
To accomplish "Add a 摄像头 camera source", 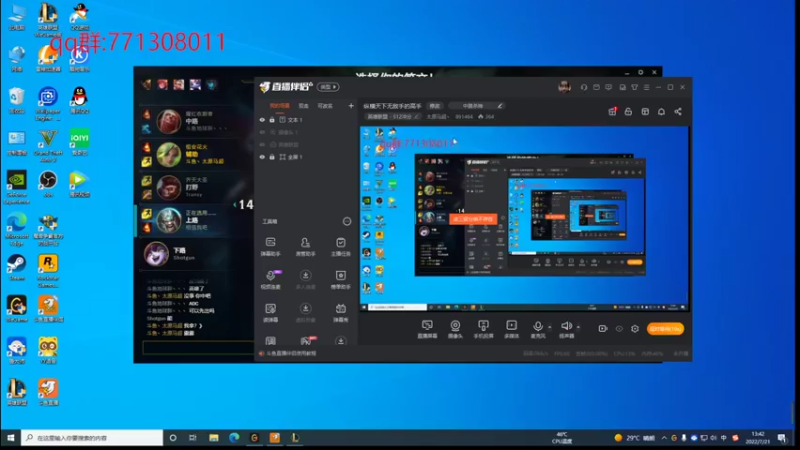I will [x=455, y=329].
